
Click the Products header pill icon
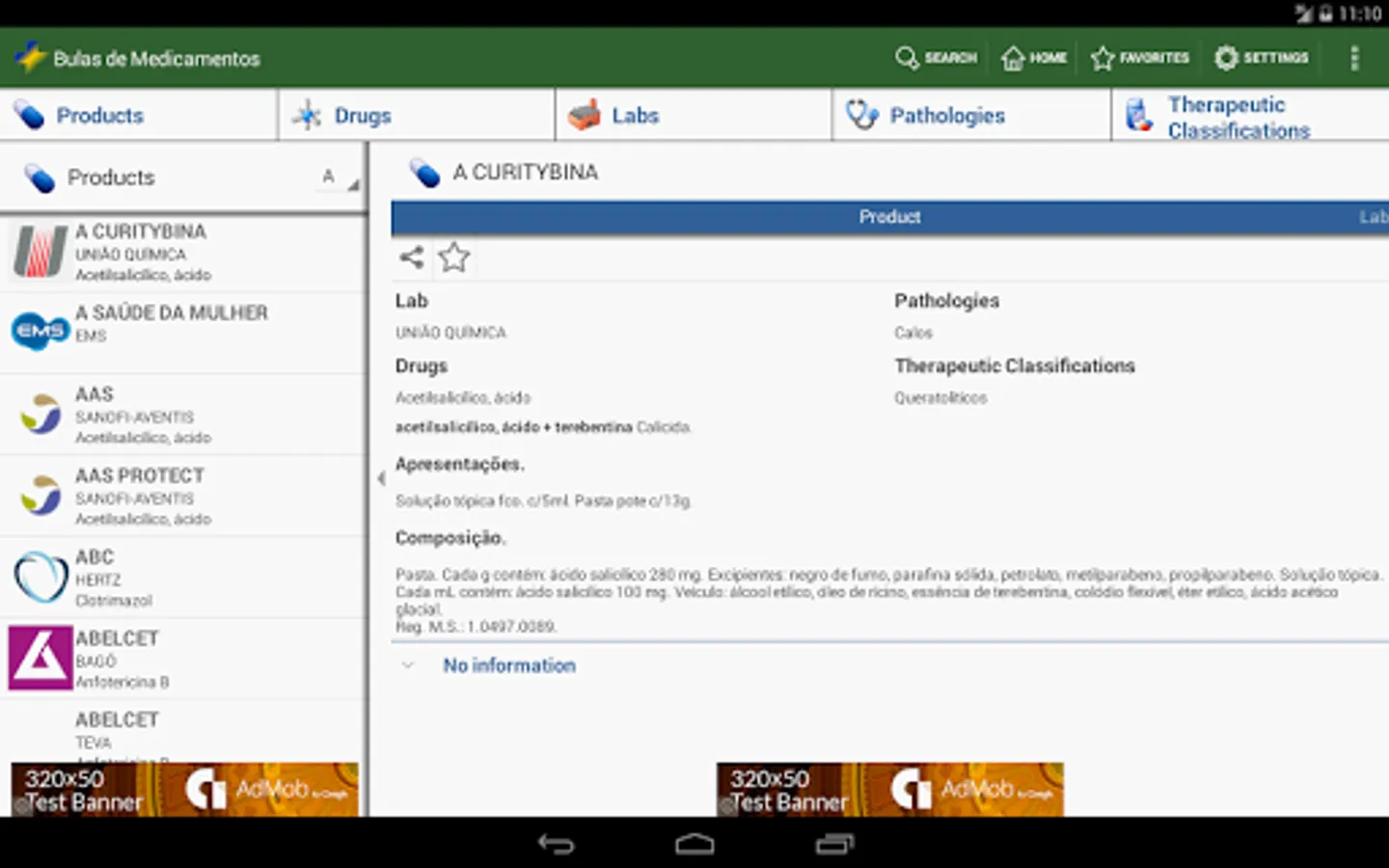(x=40, y=177)
